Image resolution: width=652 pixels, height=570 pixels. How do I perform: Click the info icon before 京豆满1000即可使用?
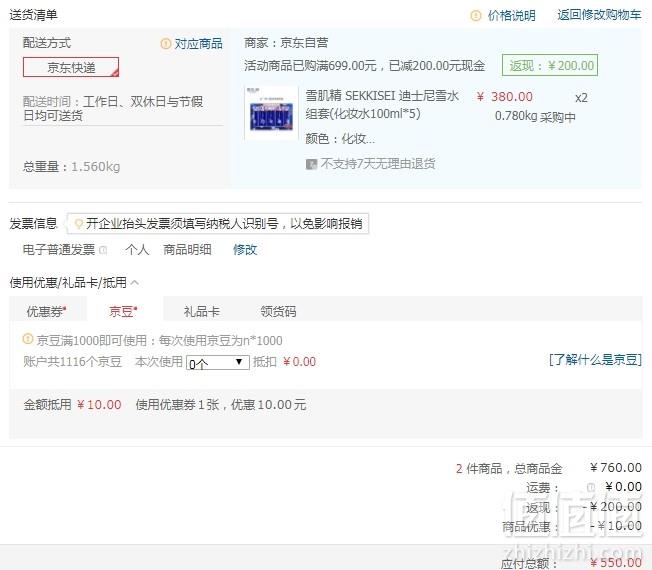(x=27, y=339)
